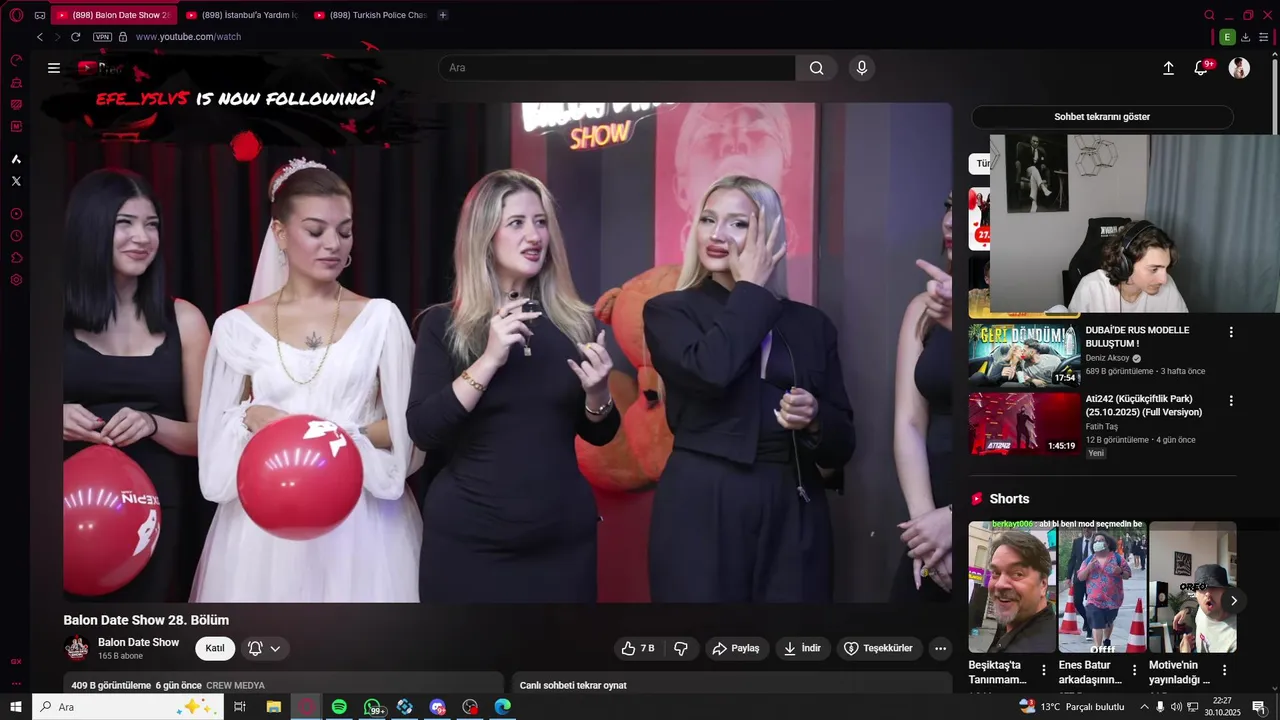Open Discord from the taskbar

click(437, 707)
